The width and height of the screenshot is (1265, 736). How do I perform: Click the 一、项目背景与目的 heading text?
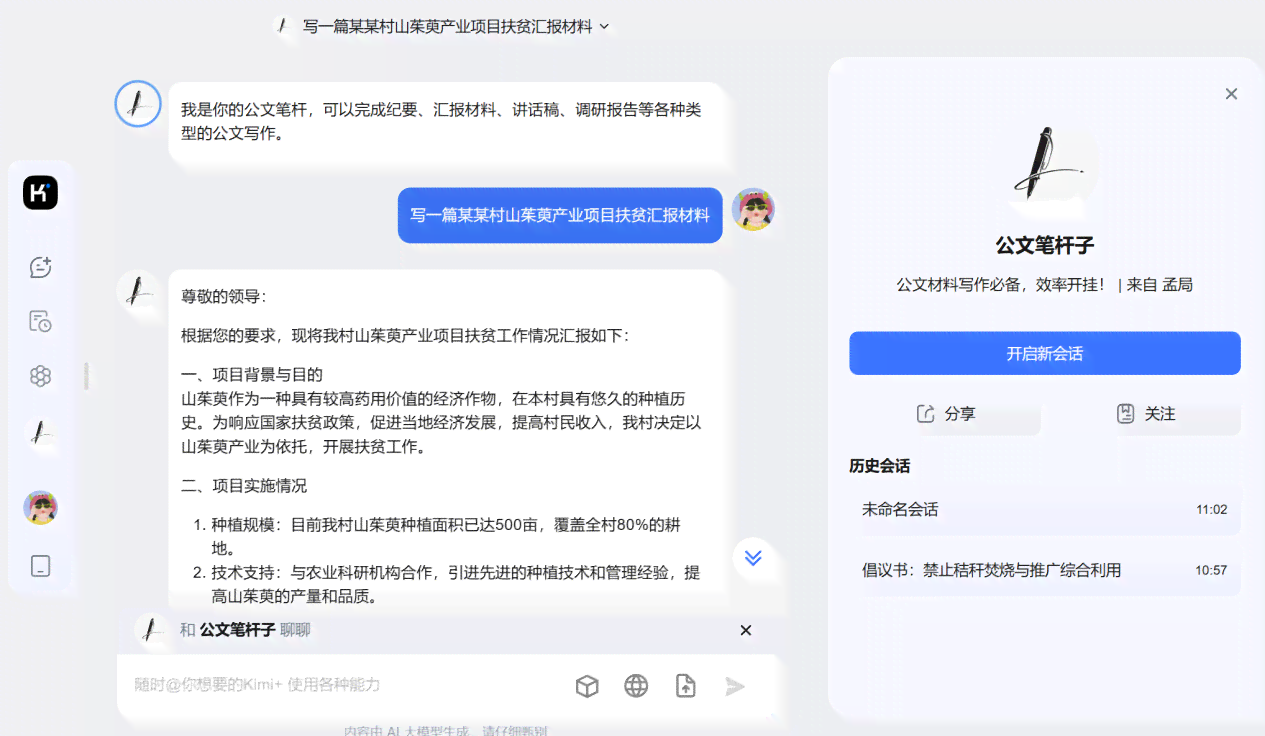(x=252, y=375)
